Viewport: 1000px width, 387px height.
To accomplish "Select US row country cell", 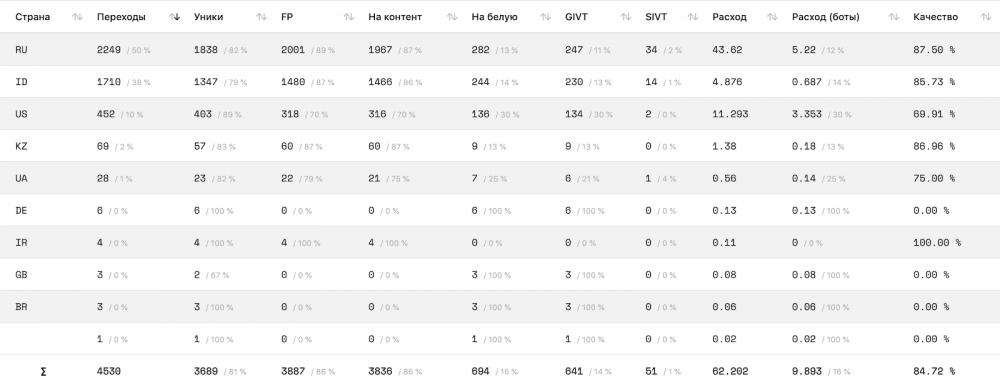I will tap(21, 114).
